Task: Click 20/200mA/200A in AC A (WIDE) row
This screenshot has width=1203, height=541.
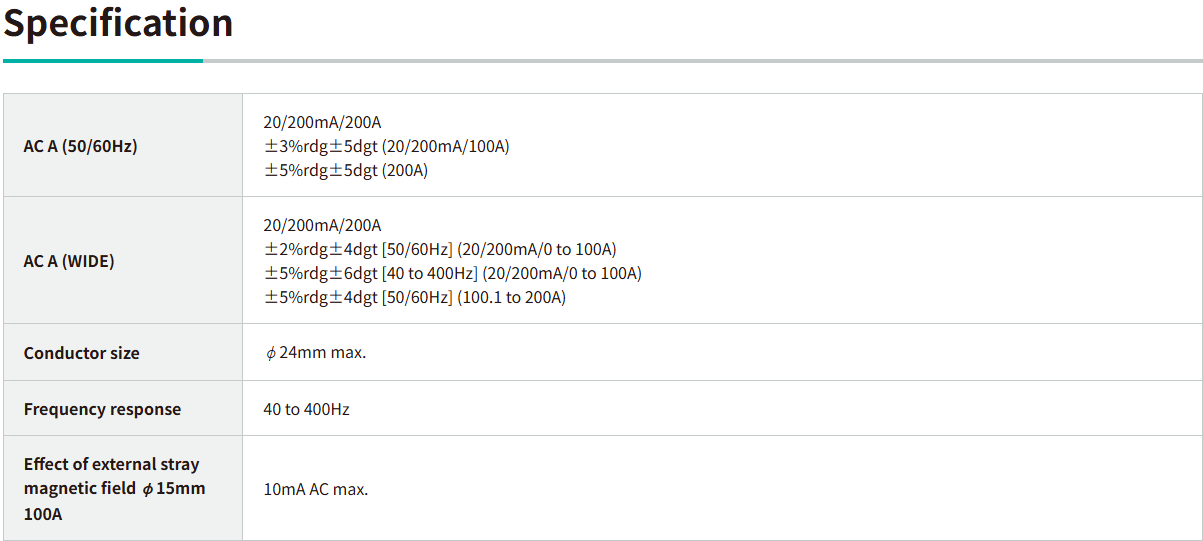Action: pyautogui.click(x=322, y=225)
